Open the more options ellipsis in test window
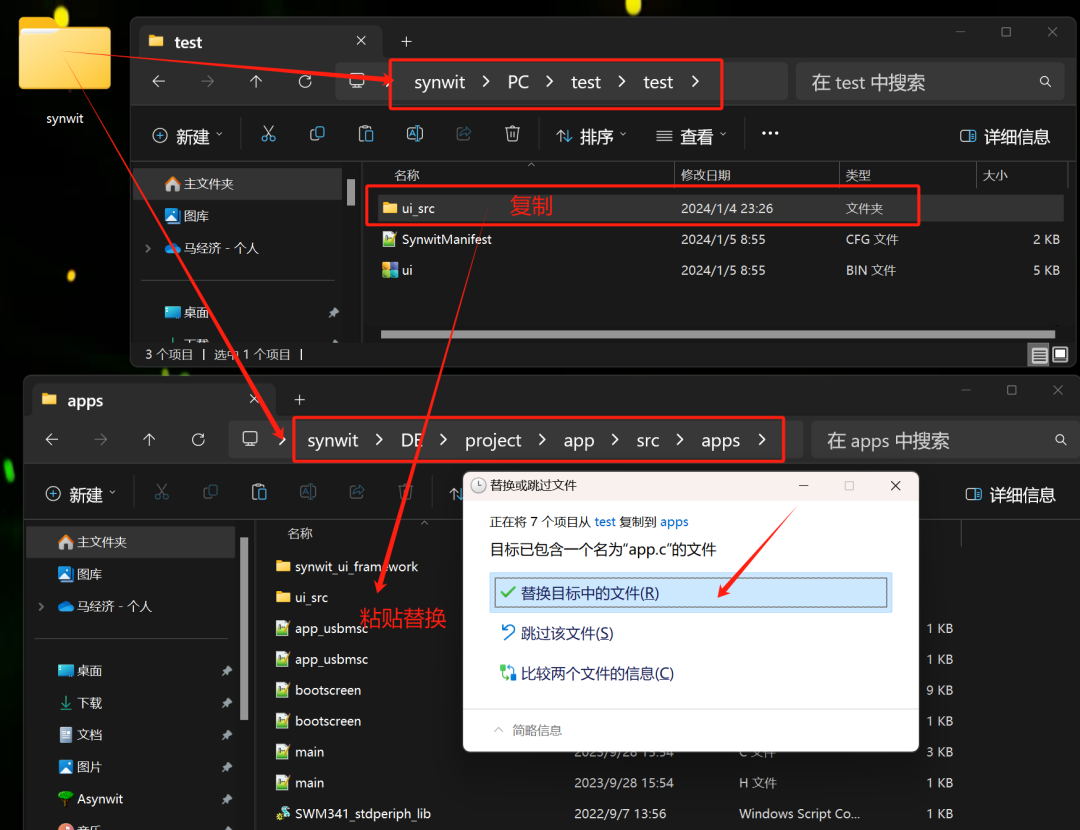 click(x=770, y=134)
